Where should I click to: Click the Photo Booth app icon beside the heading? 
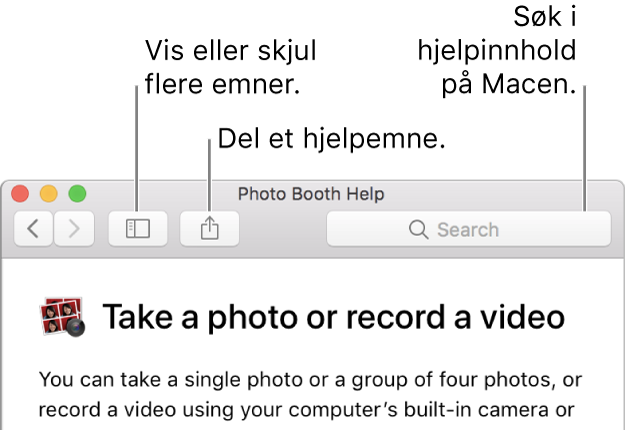point(63,317)
